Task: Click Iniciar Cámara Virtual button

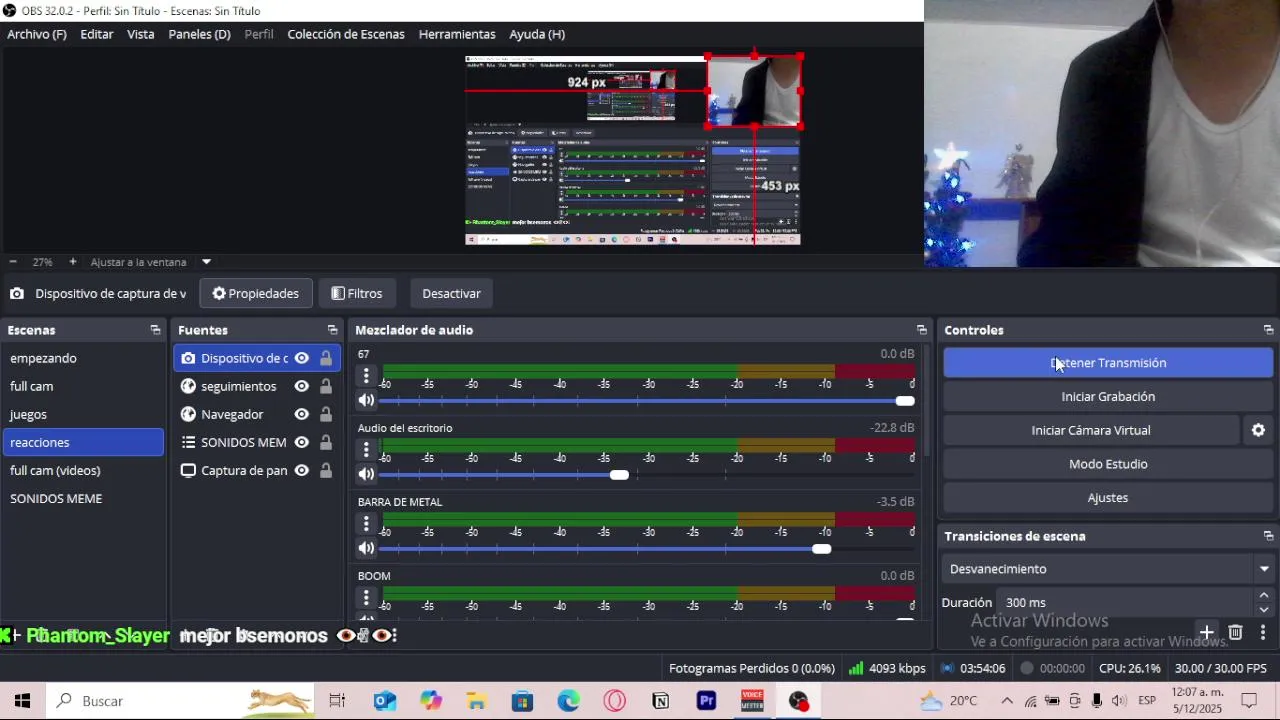Action: [1091, 430]
